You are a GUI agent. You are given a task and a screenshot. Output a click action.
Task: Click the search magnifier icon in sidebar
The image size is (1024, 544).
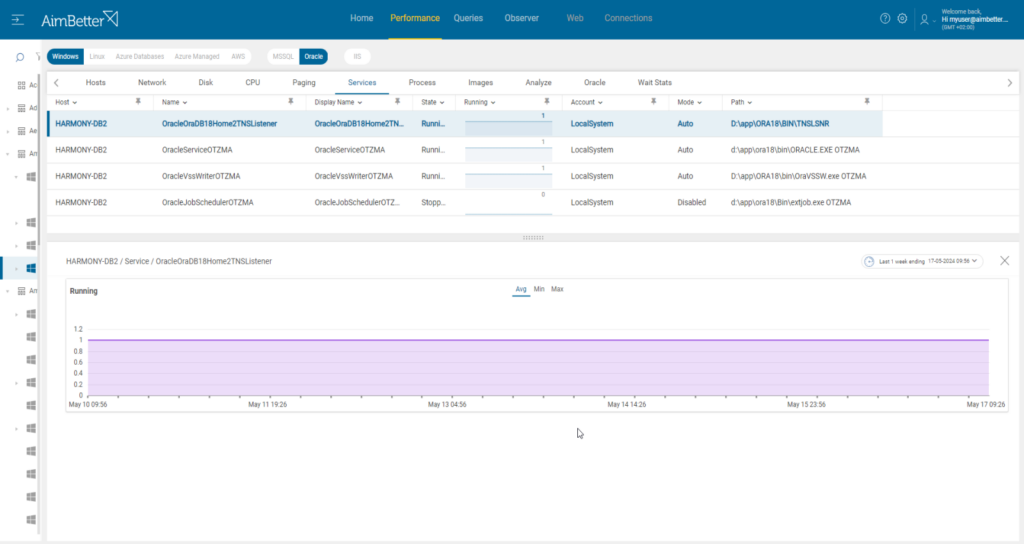pyautogui.click(x=20, y=57)
